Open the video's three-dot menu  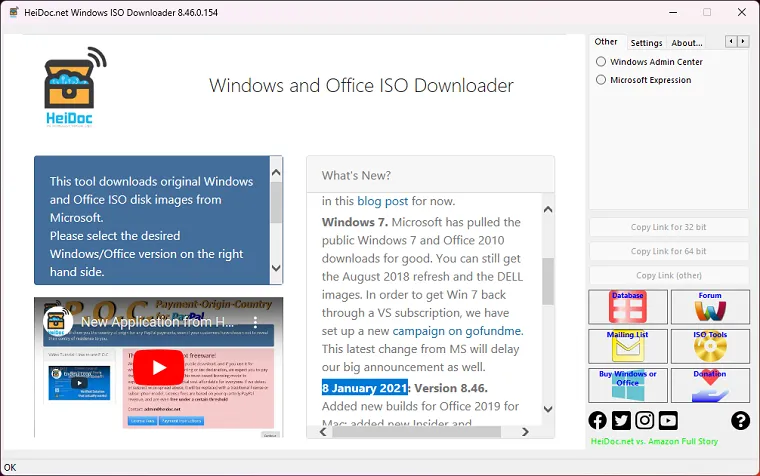tap(255, 322)
